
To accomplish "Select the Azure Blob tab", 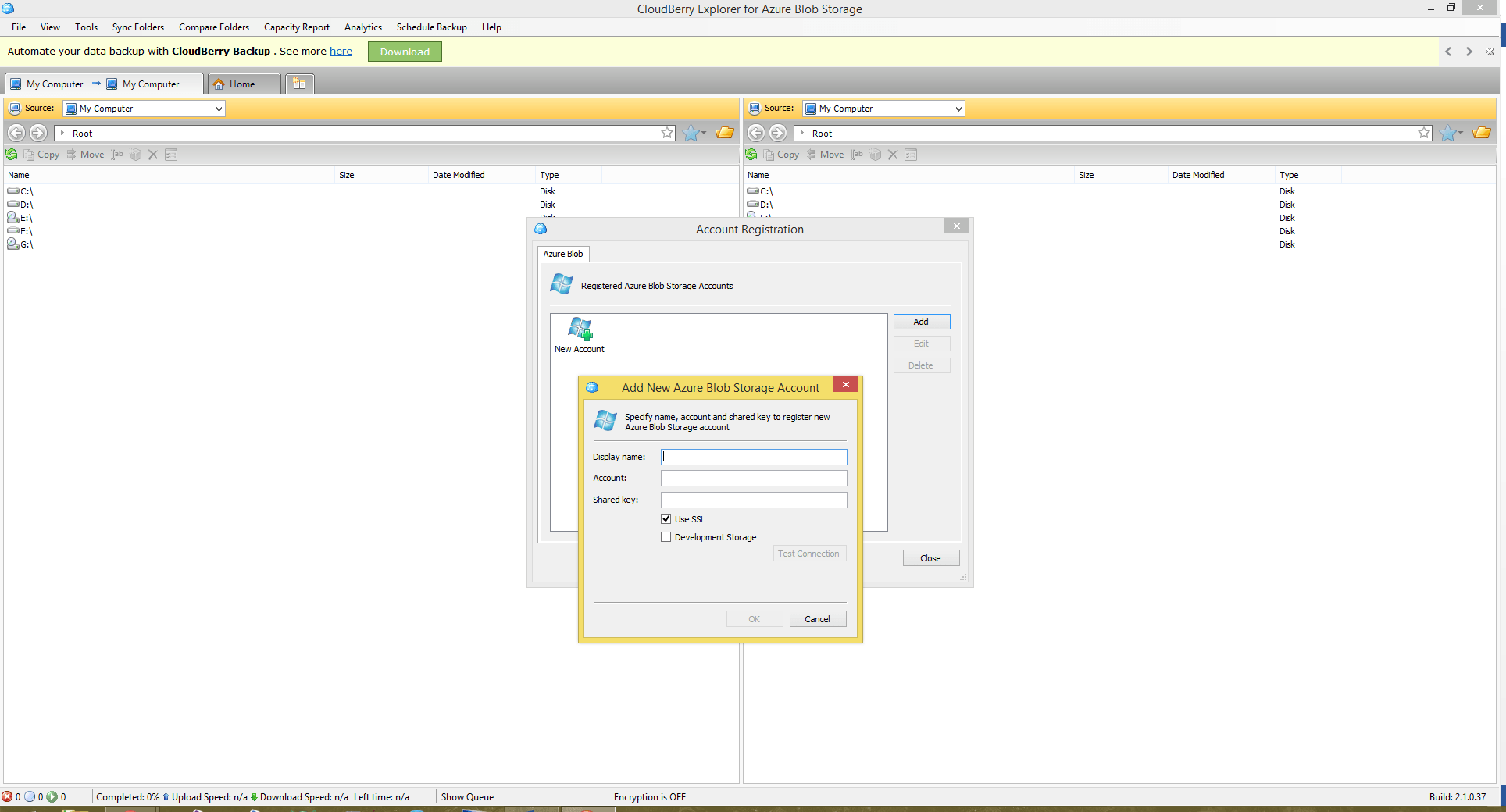I will coord(563,254).
